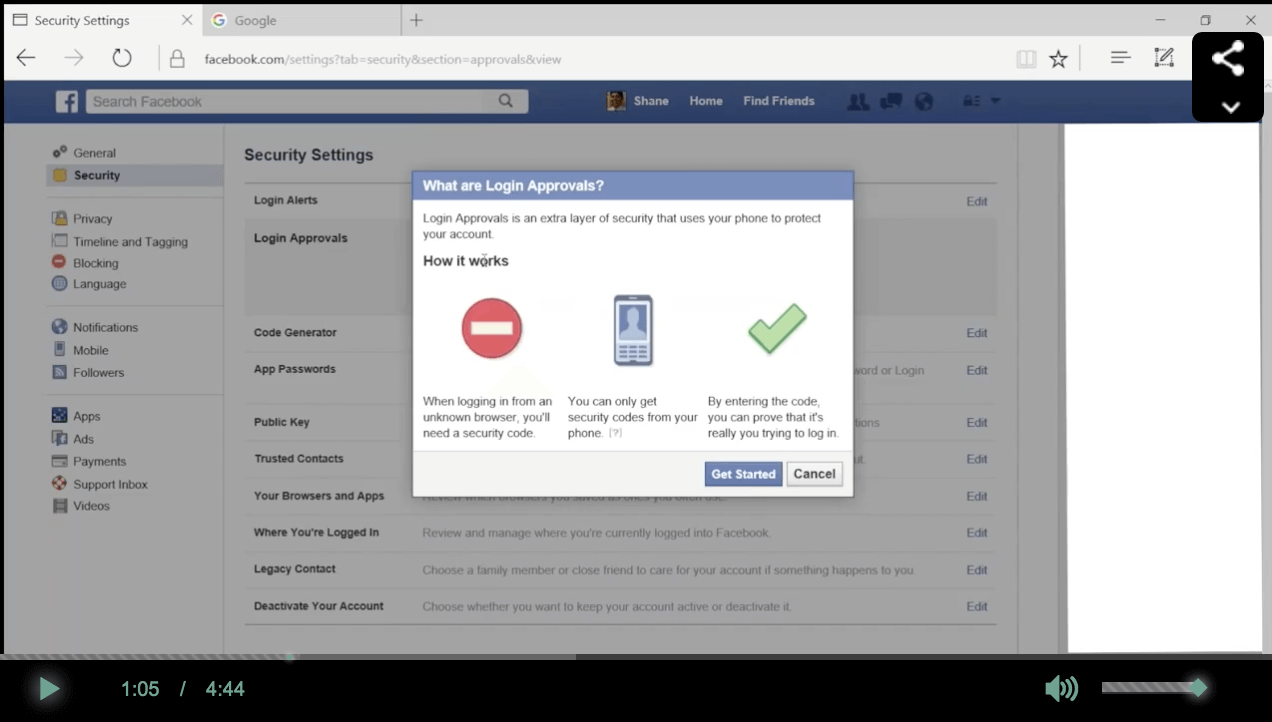The image size is (1272, 722).
Task: Open Blocking settings
Action: point(95,263)
